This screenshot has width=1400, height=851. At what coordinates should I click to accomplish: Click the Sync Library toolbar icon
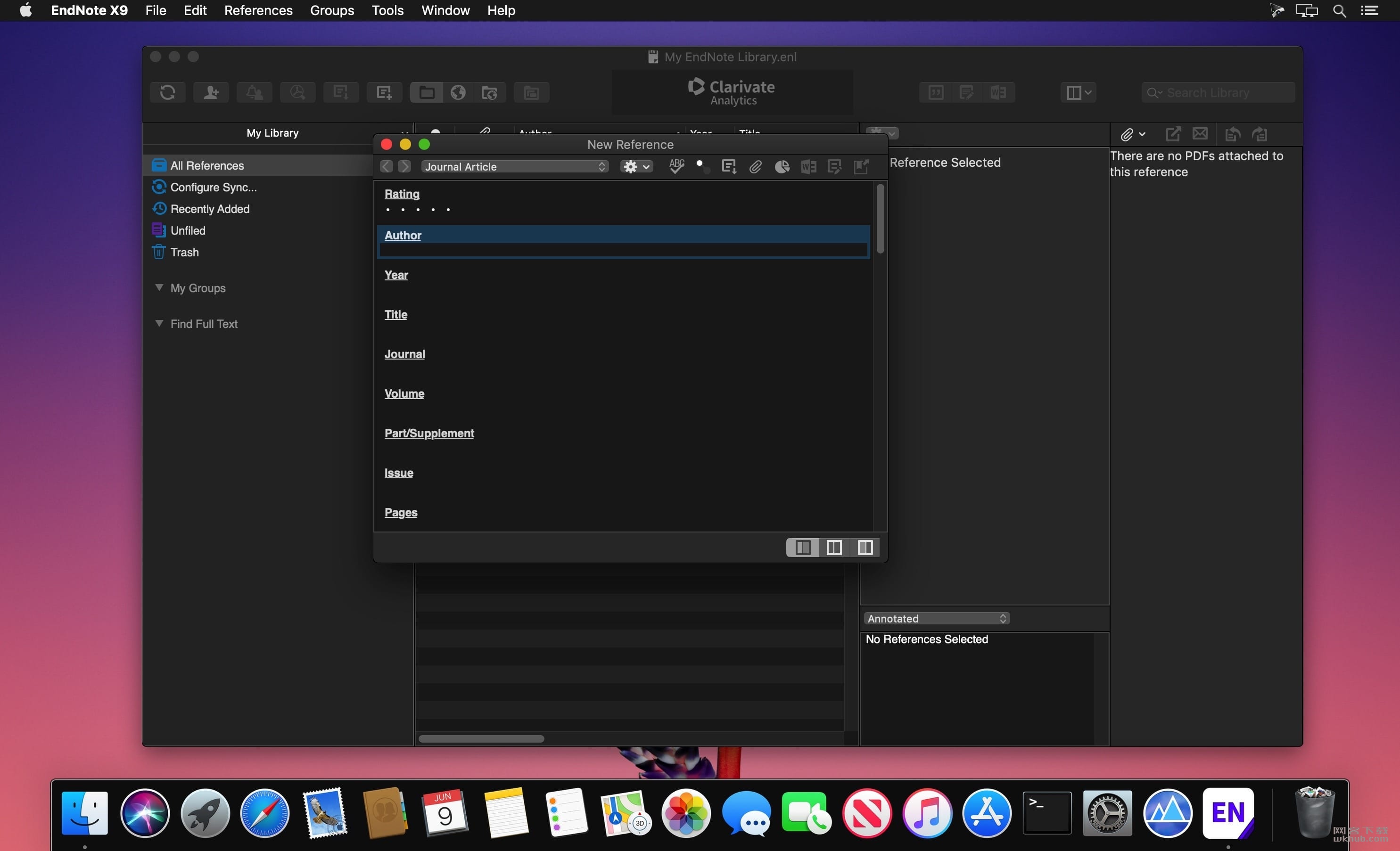pyautogui.click(x=168, y=92)
